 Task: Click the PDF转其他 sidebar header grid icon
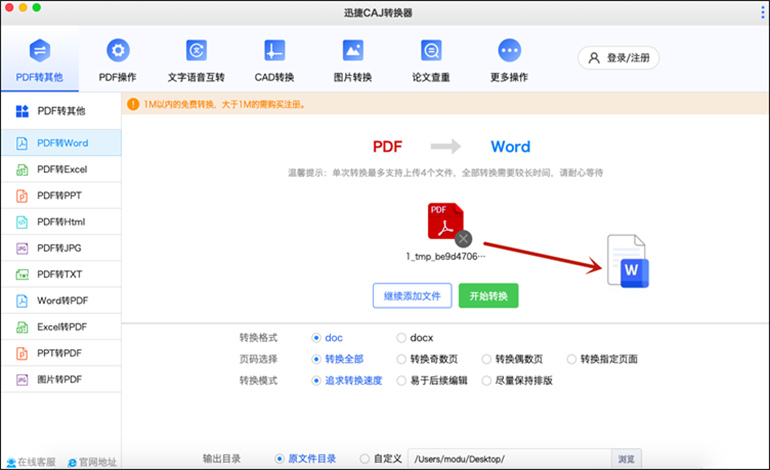click(x=22, y=111)
